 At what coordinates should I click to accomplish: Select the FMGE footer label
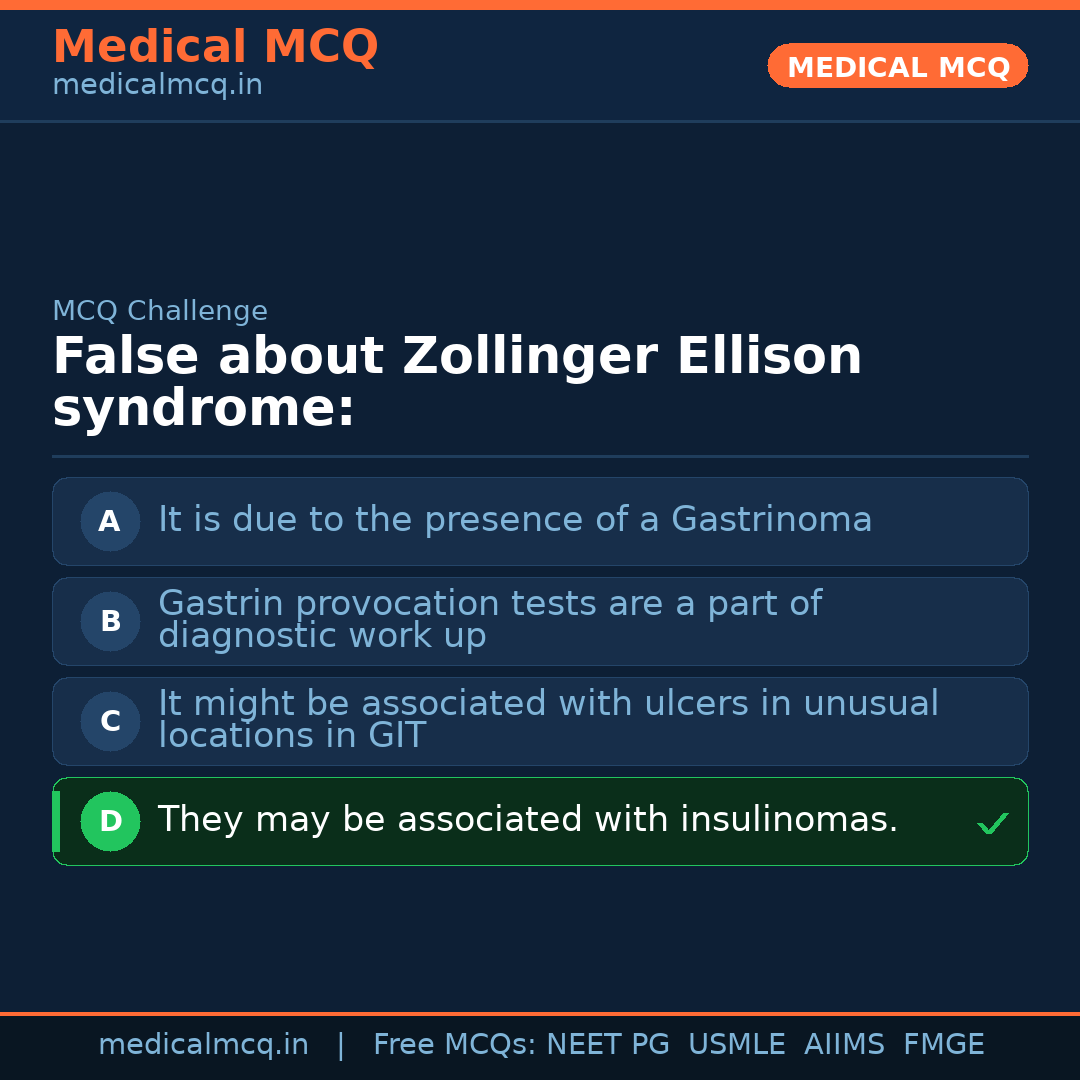coord(943,1045)
